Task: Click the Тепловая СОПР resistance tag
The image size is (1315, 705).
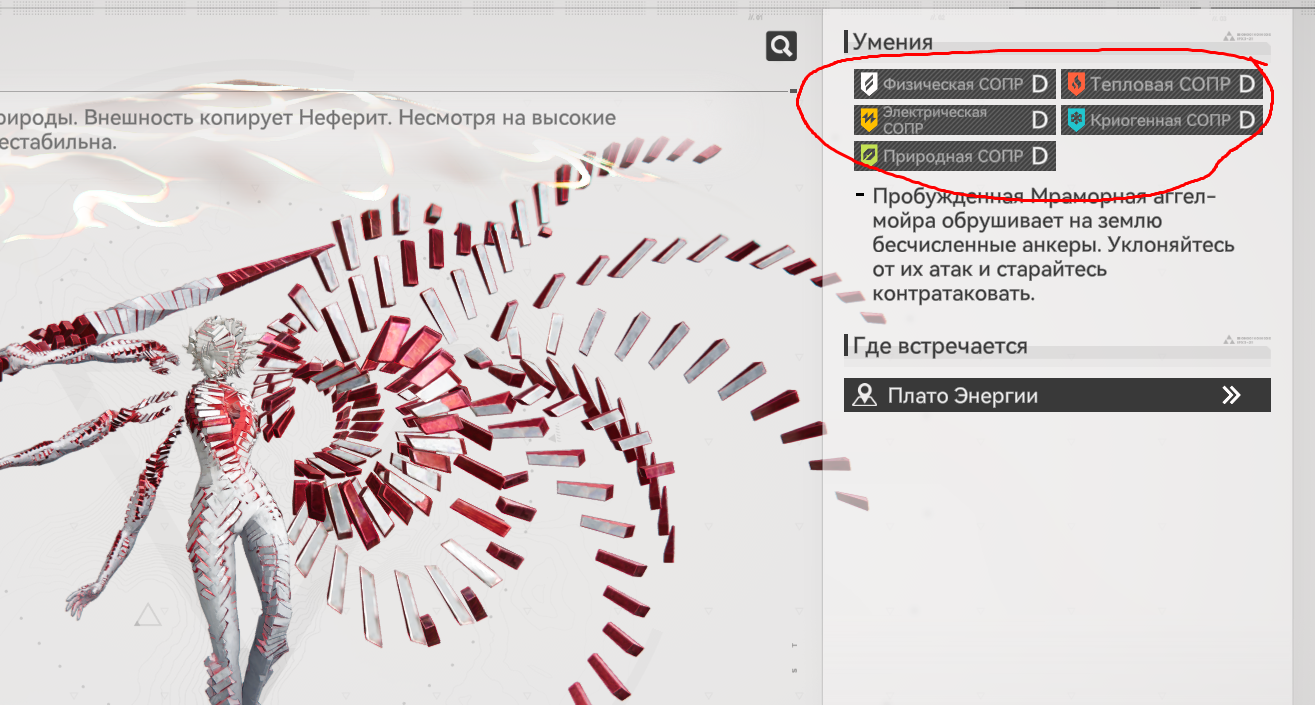Action: [x=1162, y=84]
